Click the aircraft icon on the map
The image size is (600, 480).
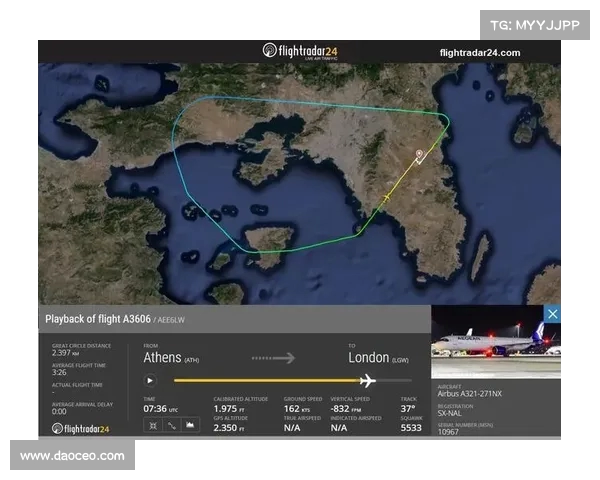[386, 198]
